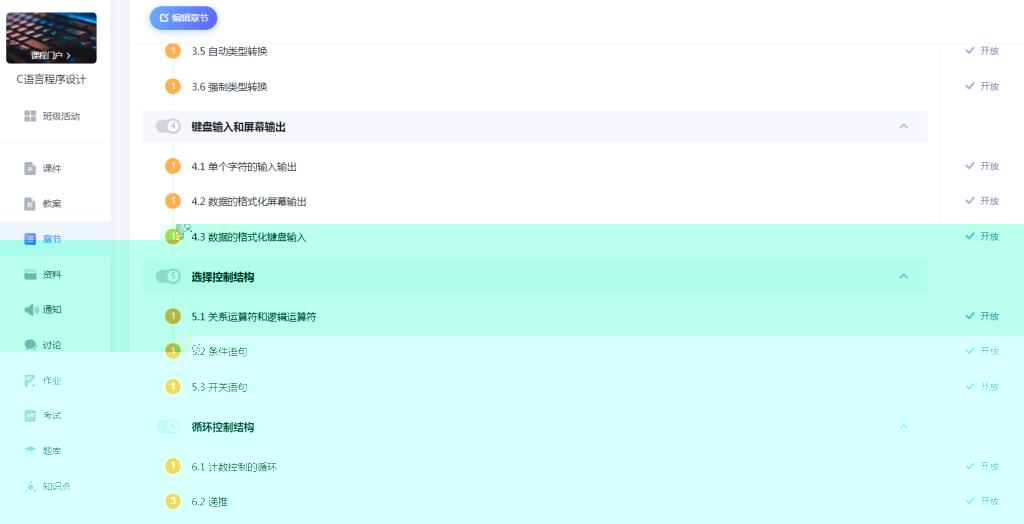This screenshot has height=524, width=1024.
Task: Click the orange badge beside 3.6
Action: (x=172, y=86)
